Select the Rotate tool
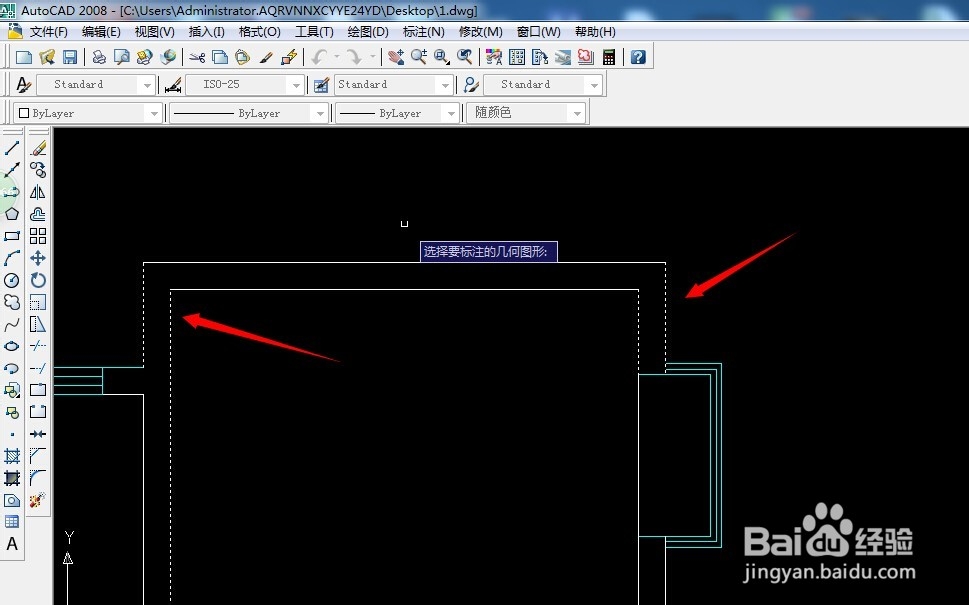The height and width of the screenshot is (605, 969). pos(38,281)
